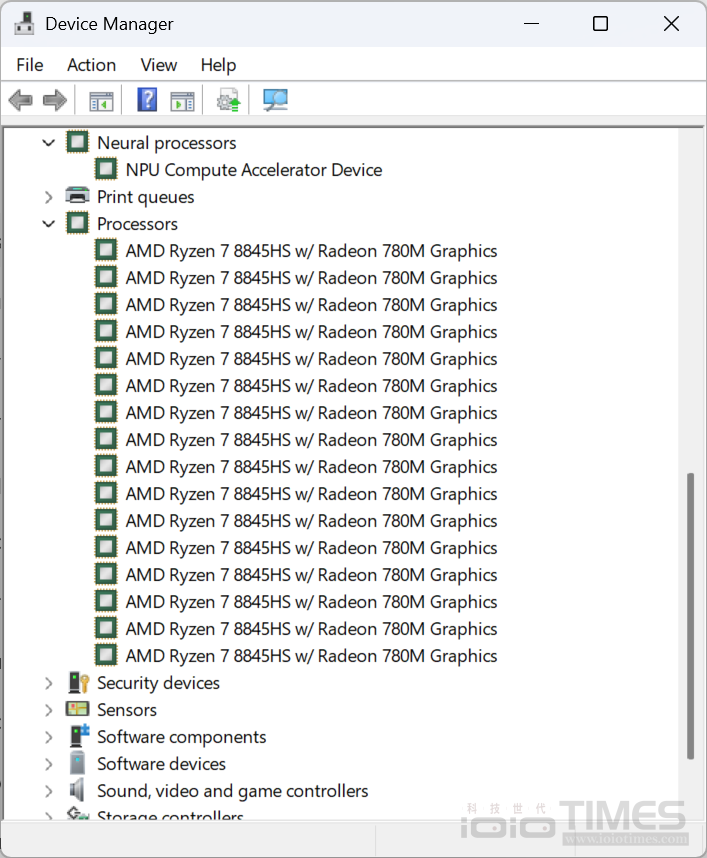The image size is (707, 858).
Task: Collapse the Neural processors category
Action: point(48,143)
